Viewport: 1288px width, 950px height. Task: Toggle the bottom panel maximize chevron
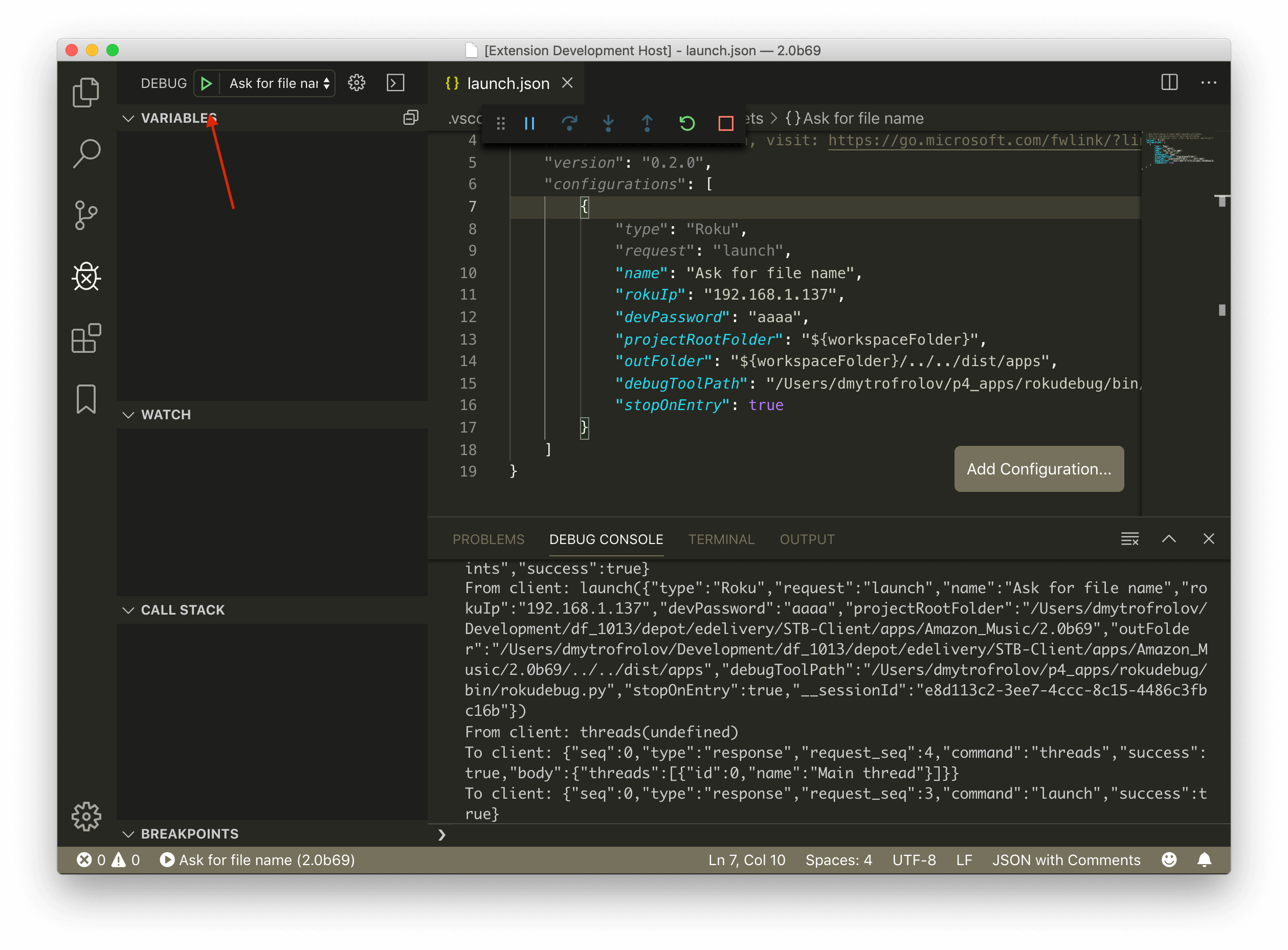click(x=1169, y=539)
